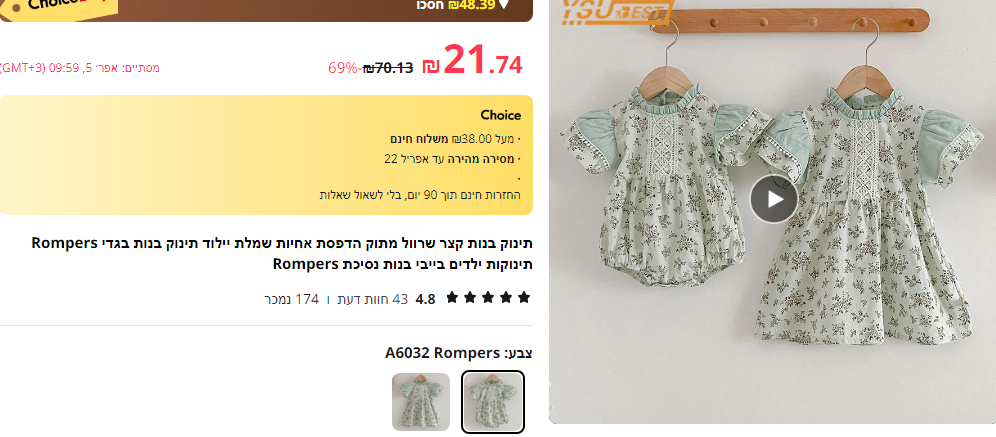The height and width of the screenshot is (437, 996).
Task: Open free returns within 90 days details
Action: [420, 194]
